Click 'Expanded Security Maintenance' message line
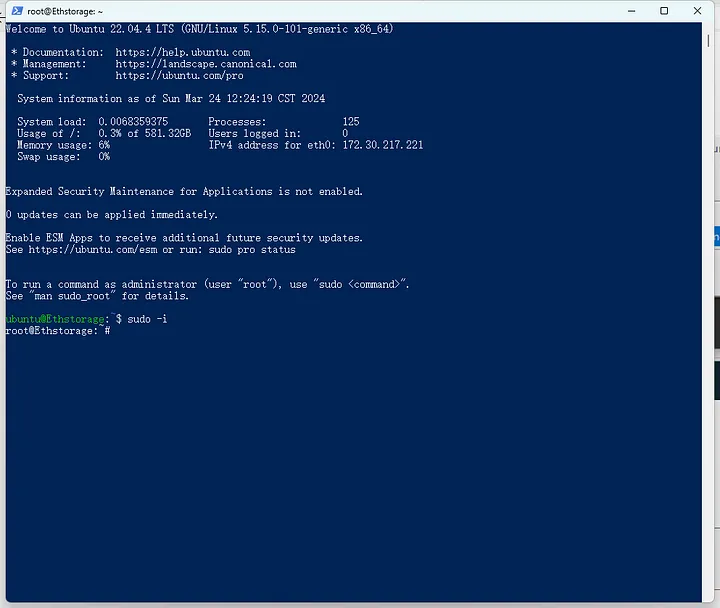Screen dimensions: 720x608 point(184,191)
